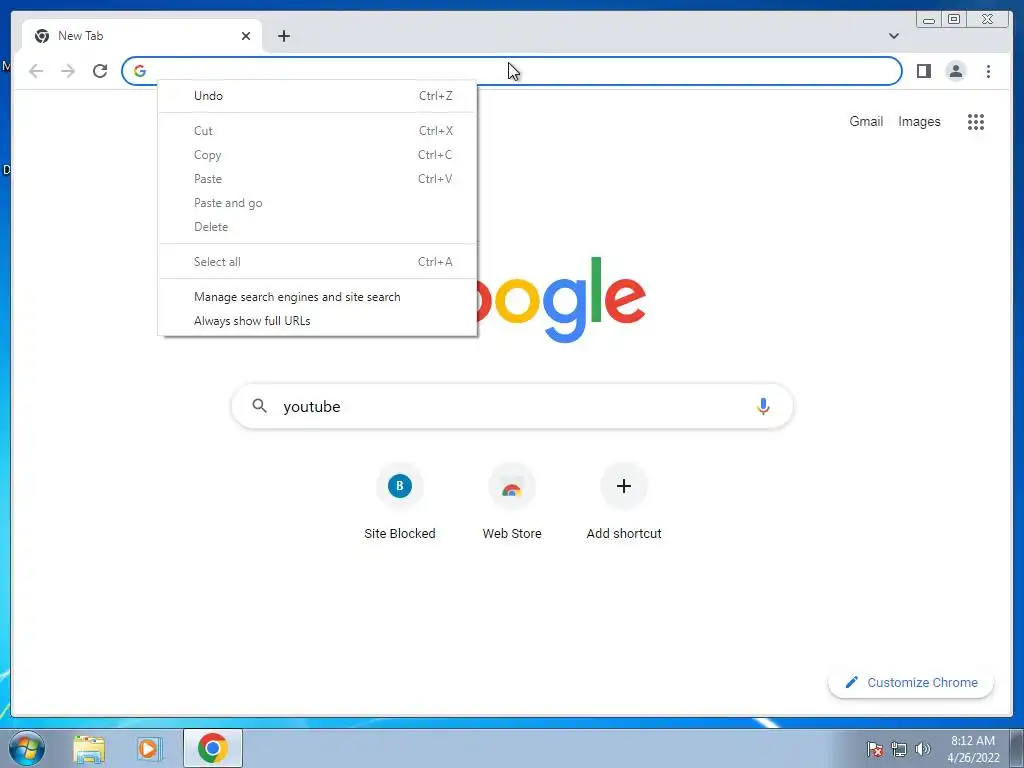Toggle Always show full URLs
The image size is (1024, 768).
click(x=317, y=321)
